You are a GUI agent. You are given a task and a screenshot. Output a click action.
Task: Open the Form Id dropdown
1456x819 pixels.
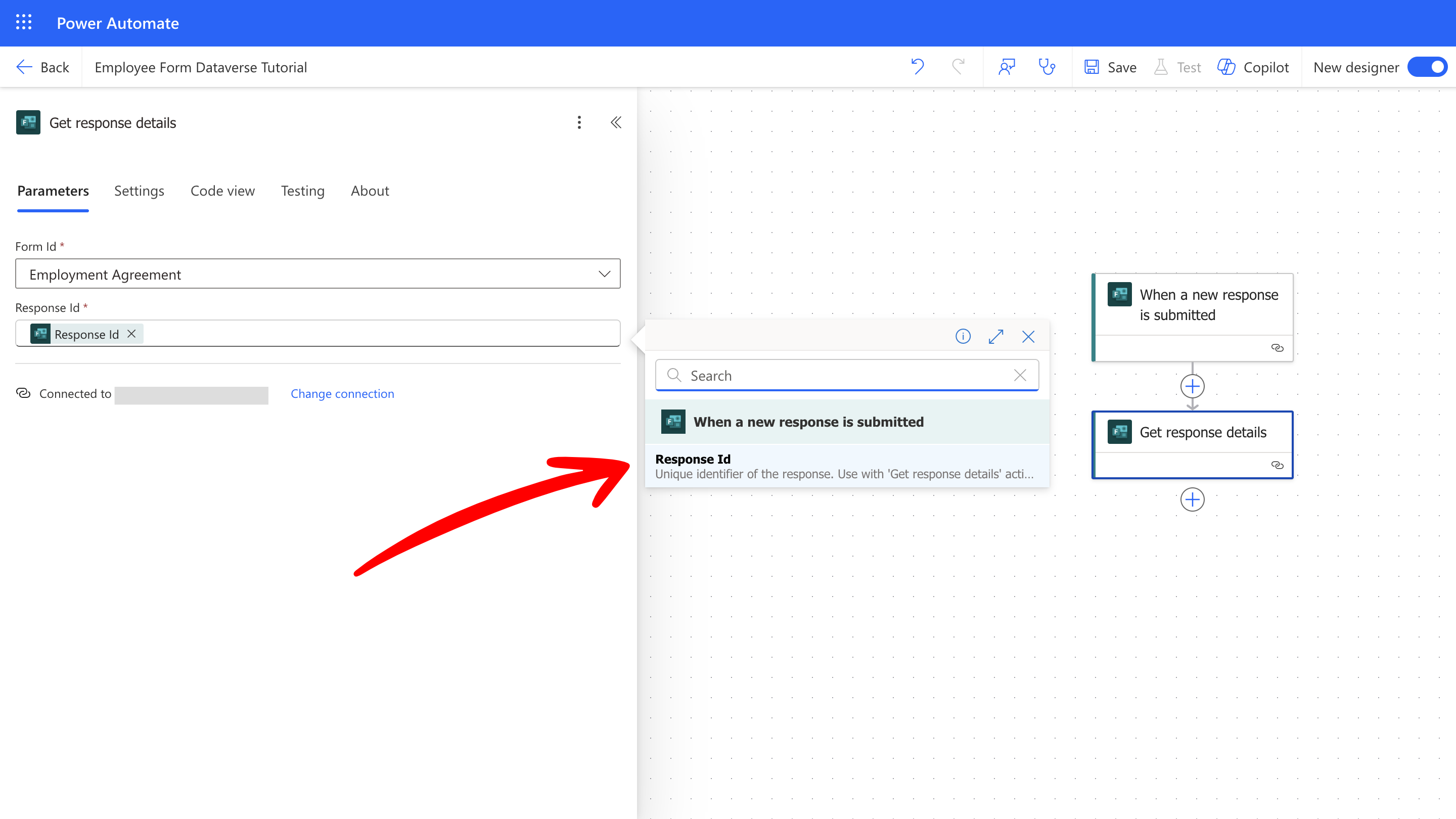pos(604,274)
